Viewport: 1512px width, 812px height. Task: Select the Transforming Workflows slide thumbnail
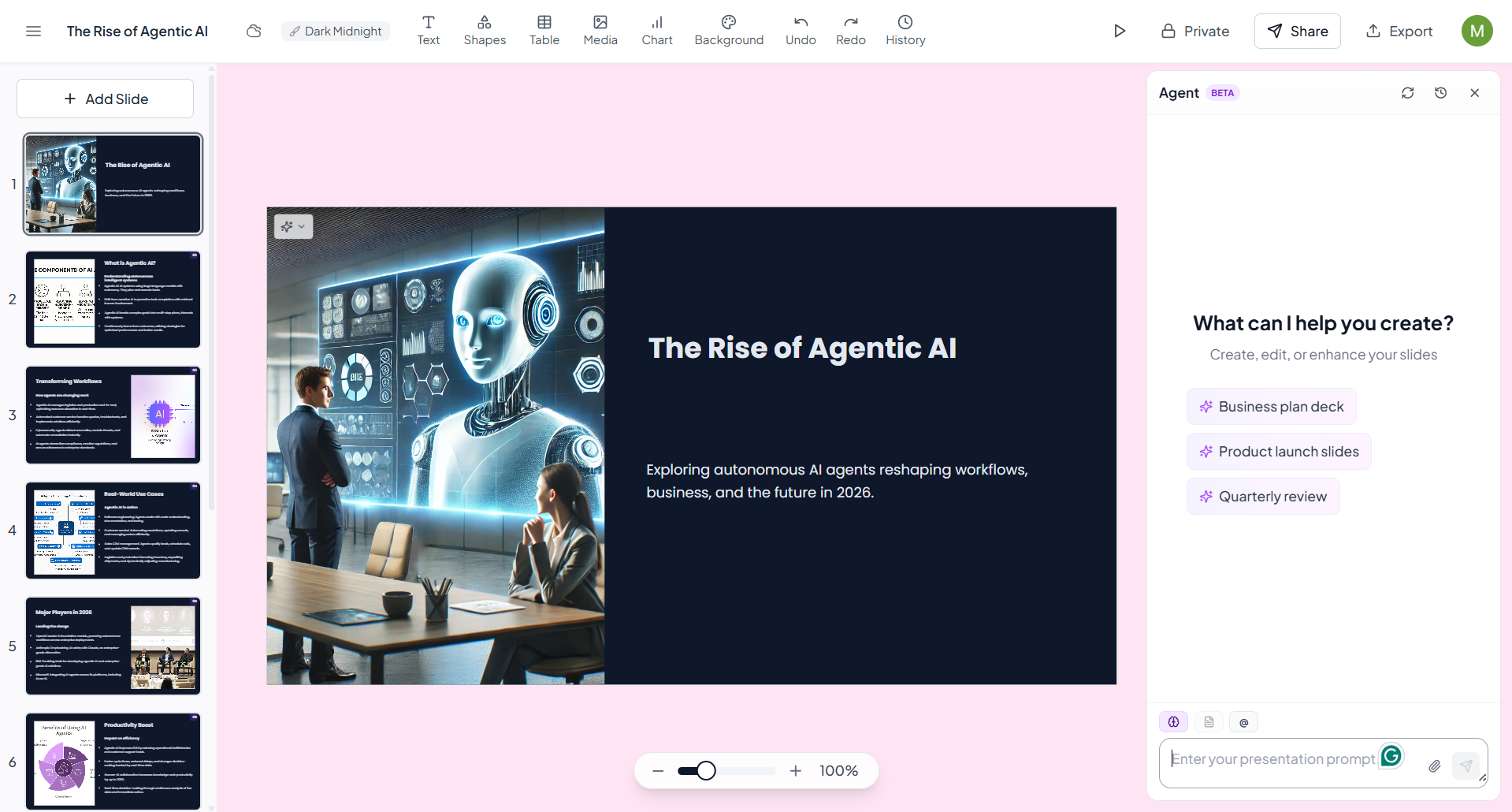click(113, 415)
